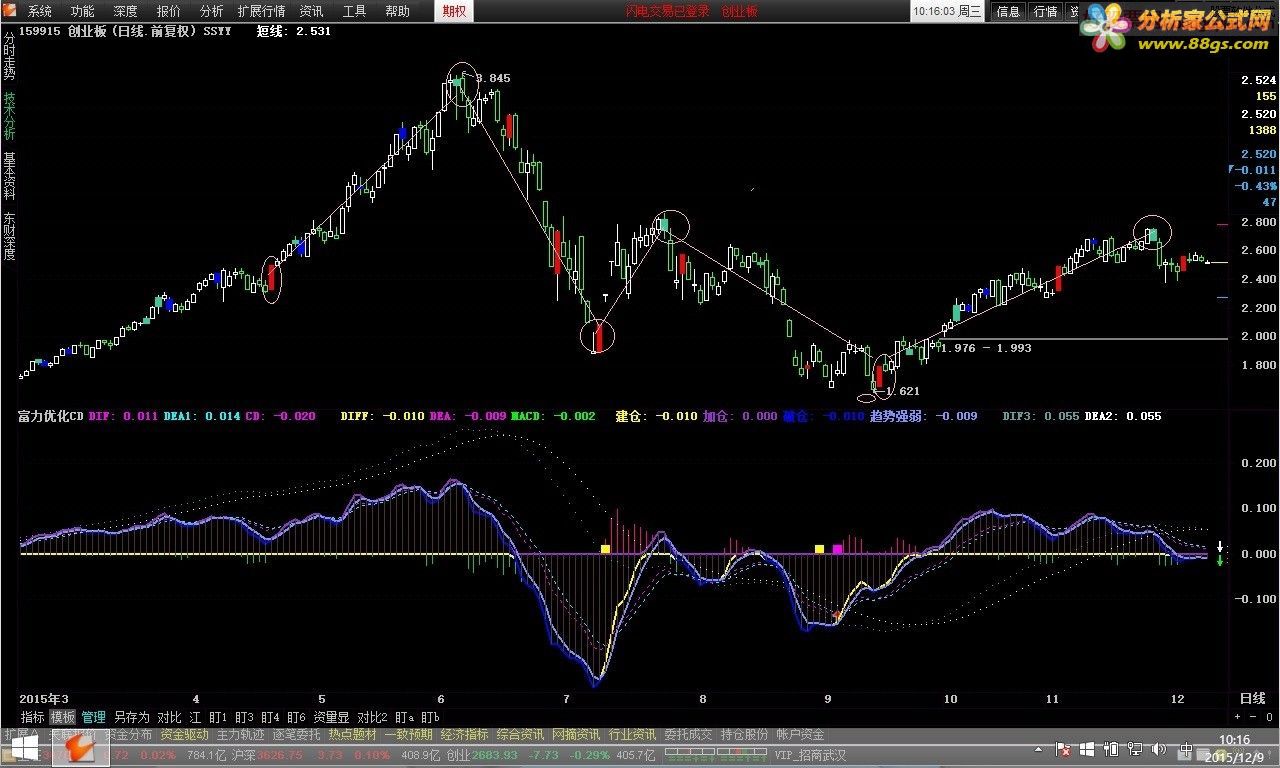The image size is (1280, 768).
Task: Switch to 东财深度 side tab
Action: click(9, 236)
